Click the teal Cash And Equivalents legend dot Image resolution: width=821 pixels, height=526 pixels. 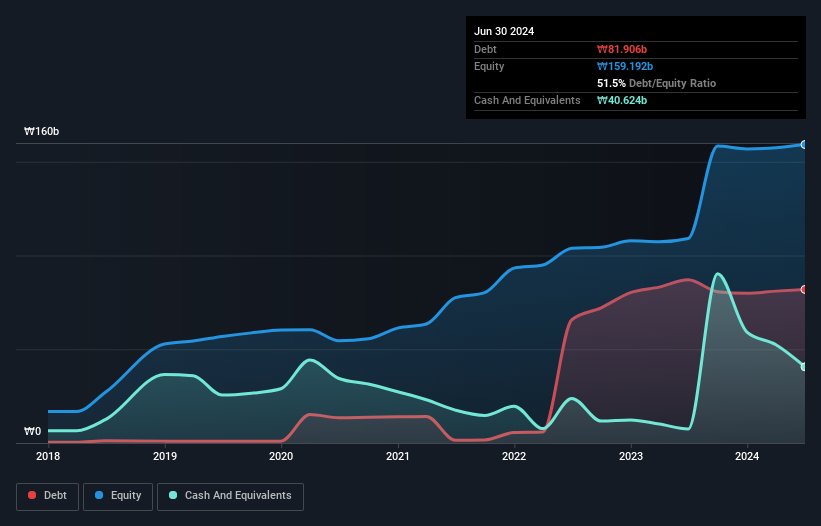click(173, 495)
